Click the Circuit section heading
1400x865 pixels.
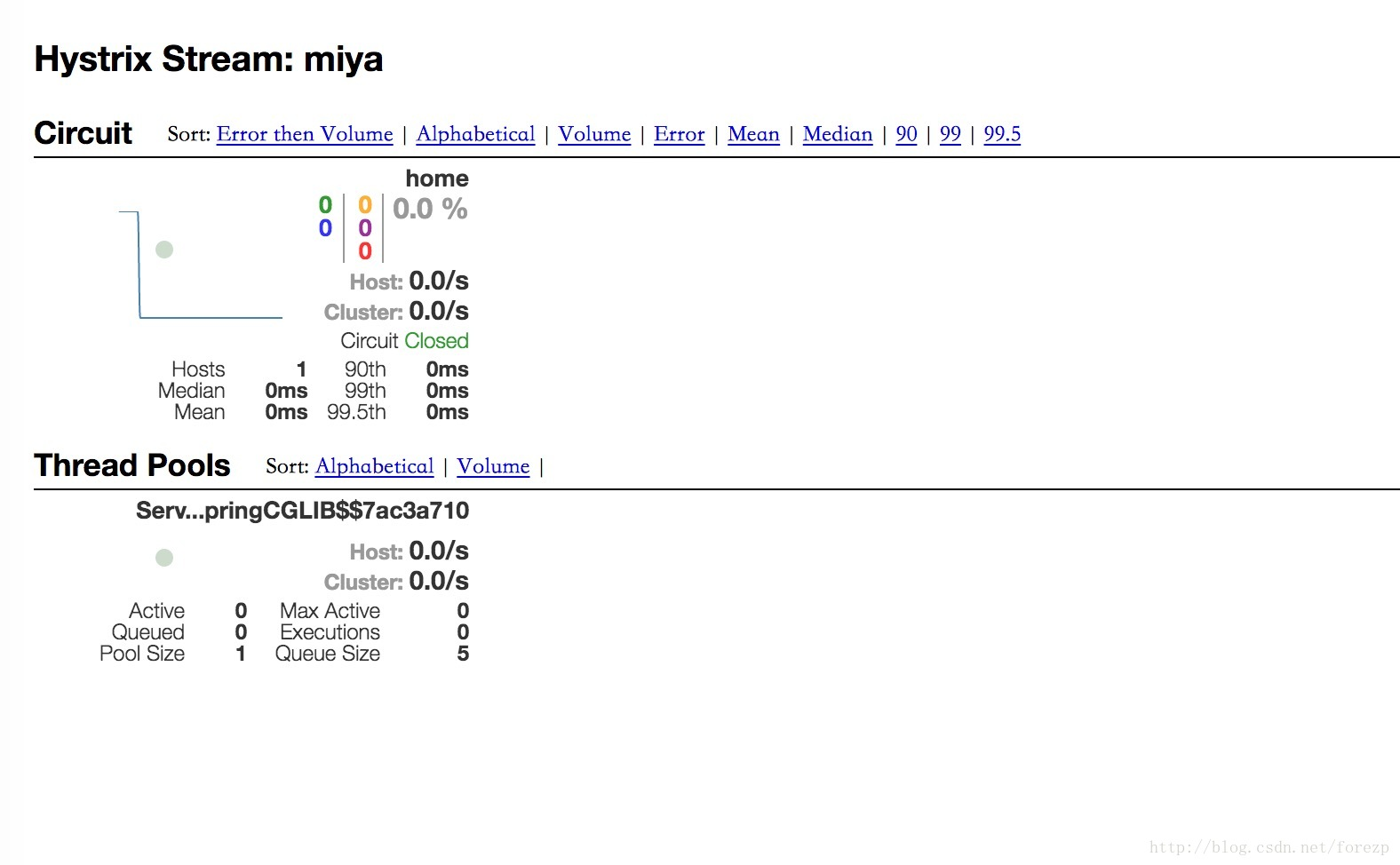pyautogui.click(x=84, y=133)
